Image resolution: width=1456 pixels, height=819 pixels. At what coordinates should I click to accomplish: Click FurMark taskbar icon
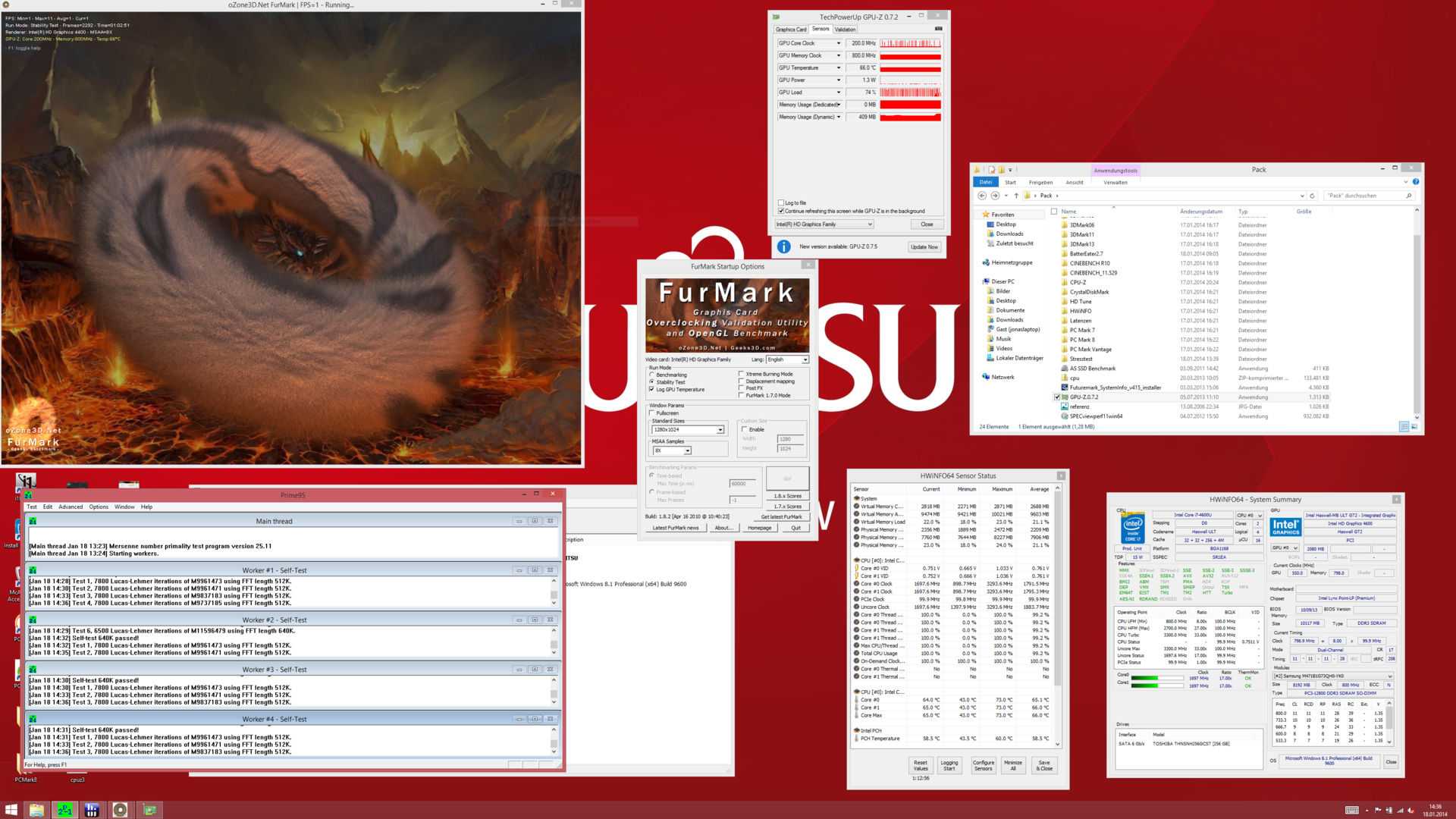tap(120, 810)
